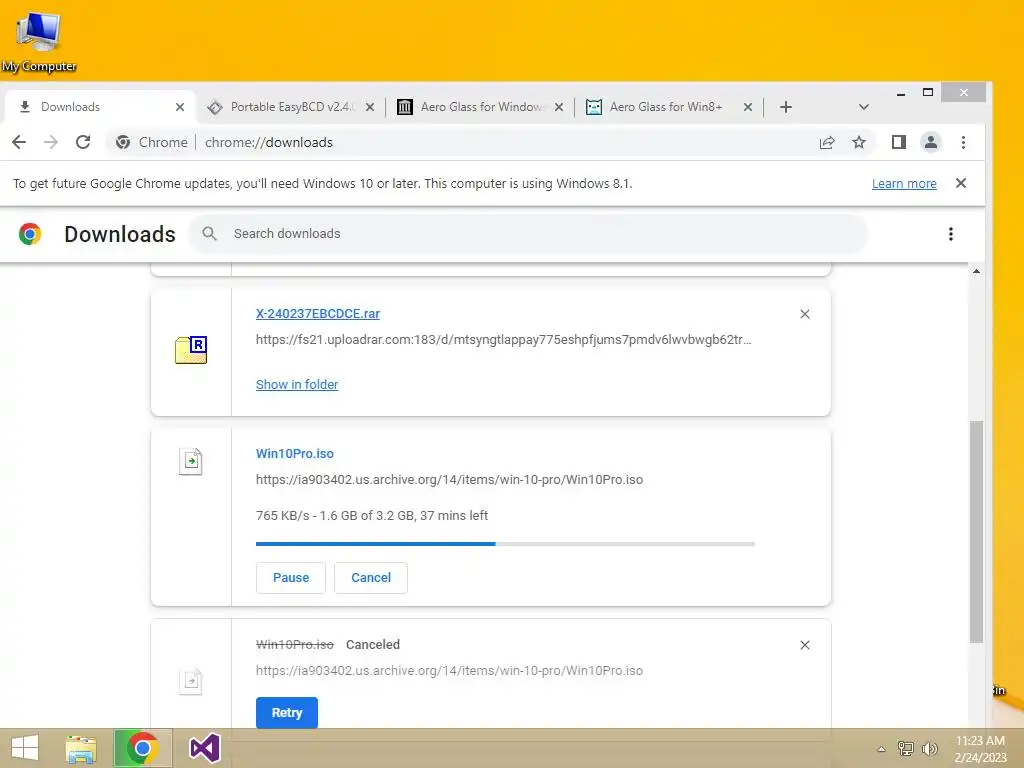Switch to Aero Glass for Windows tab
Screen dimensions: 1024x768
pos(480,107)
